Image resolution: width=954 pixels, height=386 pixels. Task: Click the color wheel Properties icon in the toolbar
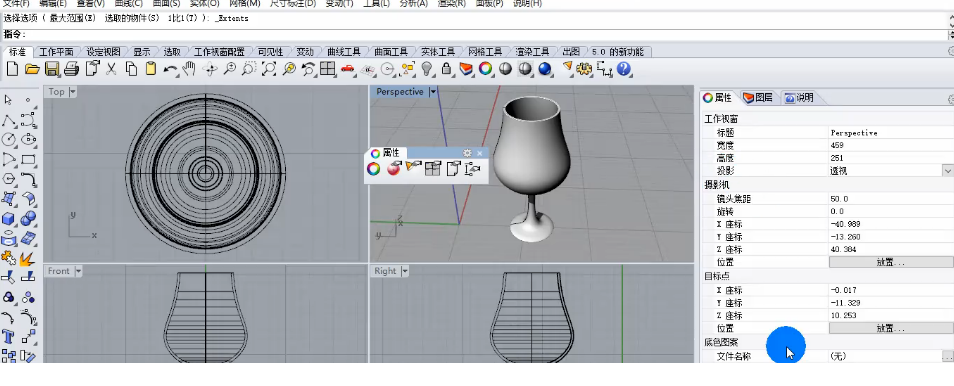[486, 69]
